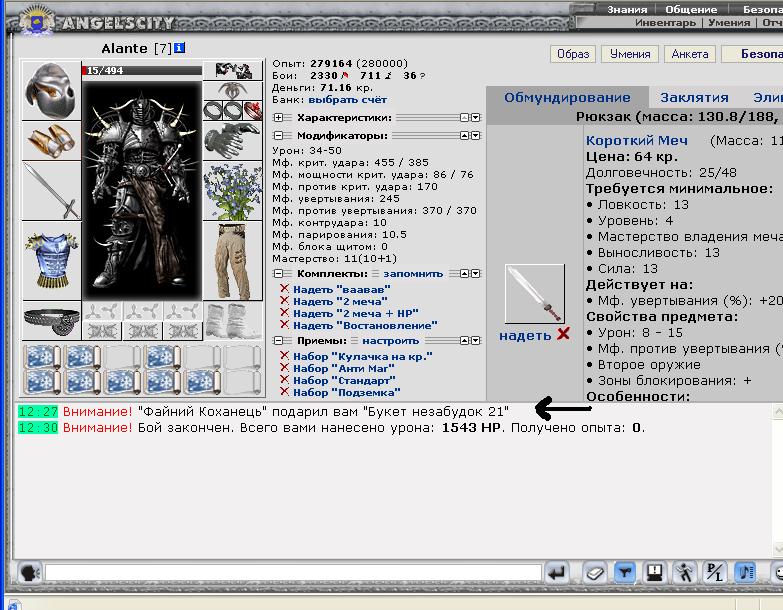Toggle the chat sound note button
The width and height of the screenshot is (783, 610).
[x=745, y=573]
